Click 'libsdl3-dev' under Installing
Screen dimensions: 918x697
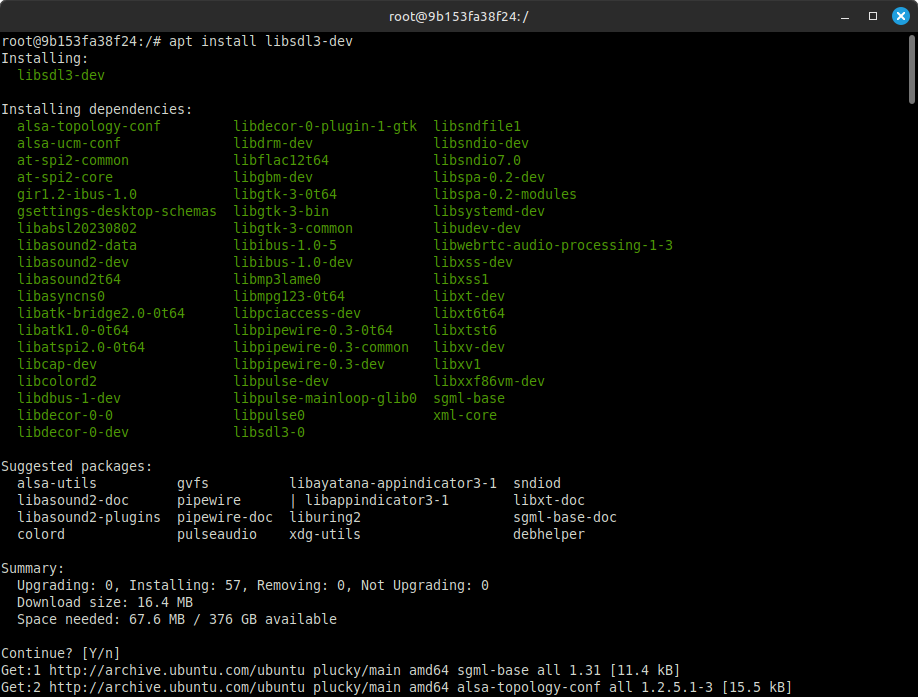[x=61, y=75]
